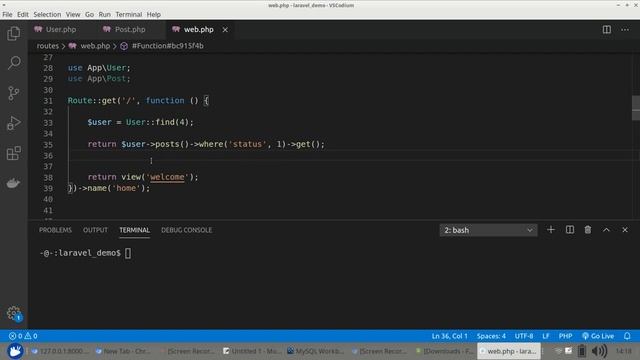Split the terminal panel

(570, 230)
